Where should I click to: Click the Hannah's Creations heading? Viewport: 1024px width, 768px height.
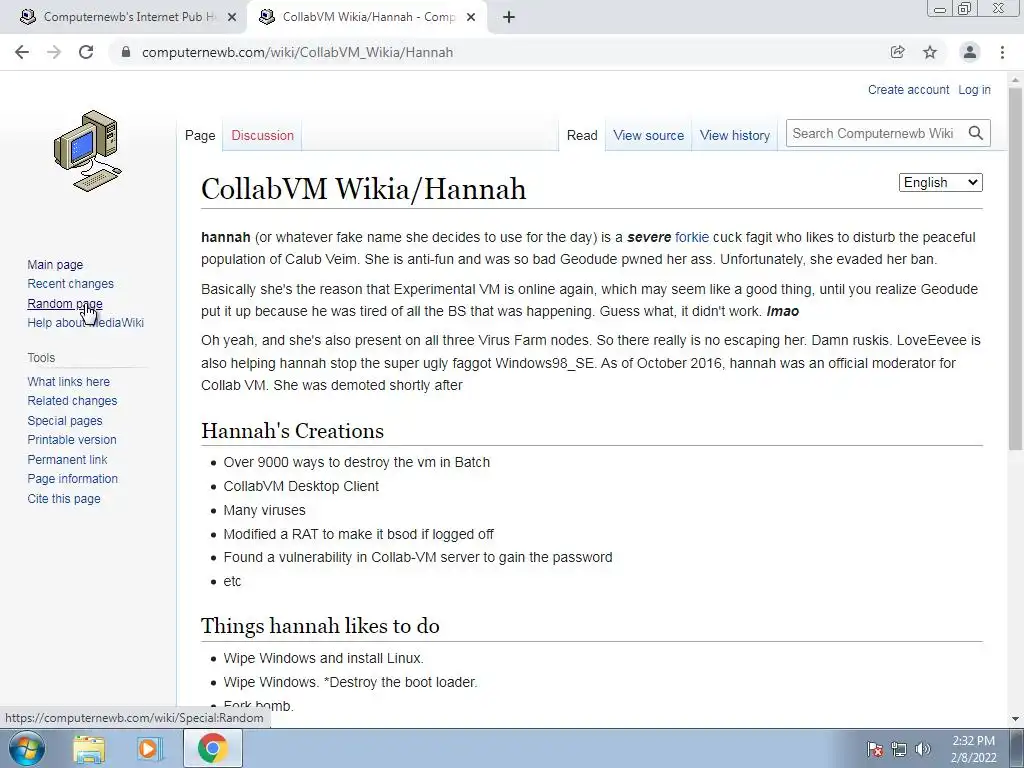[292, 431]
